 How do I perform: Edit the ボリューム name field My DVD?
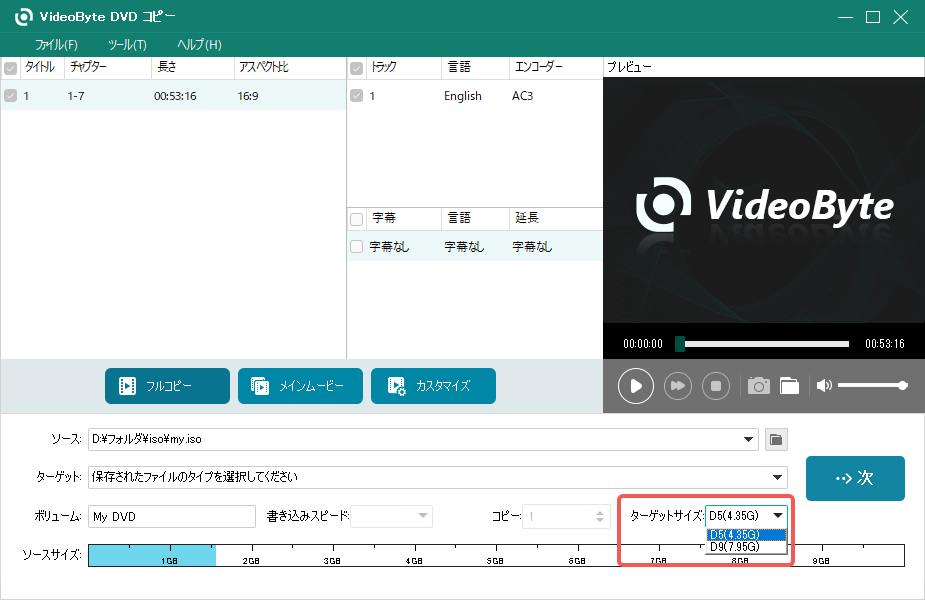point(171,516)
